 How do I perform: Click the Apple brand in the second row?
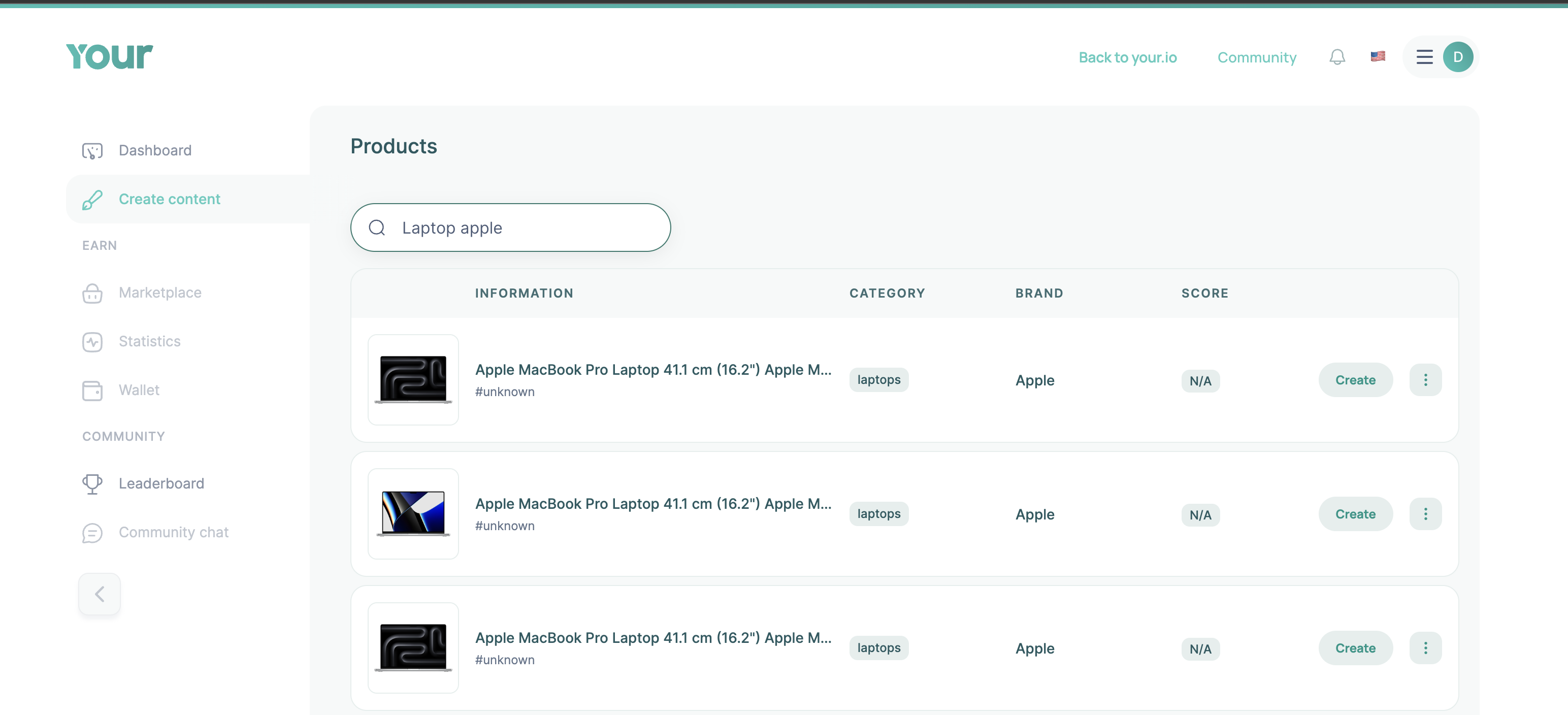click(x=1035, y=515)
